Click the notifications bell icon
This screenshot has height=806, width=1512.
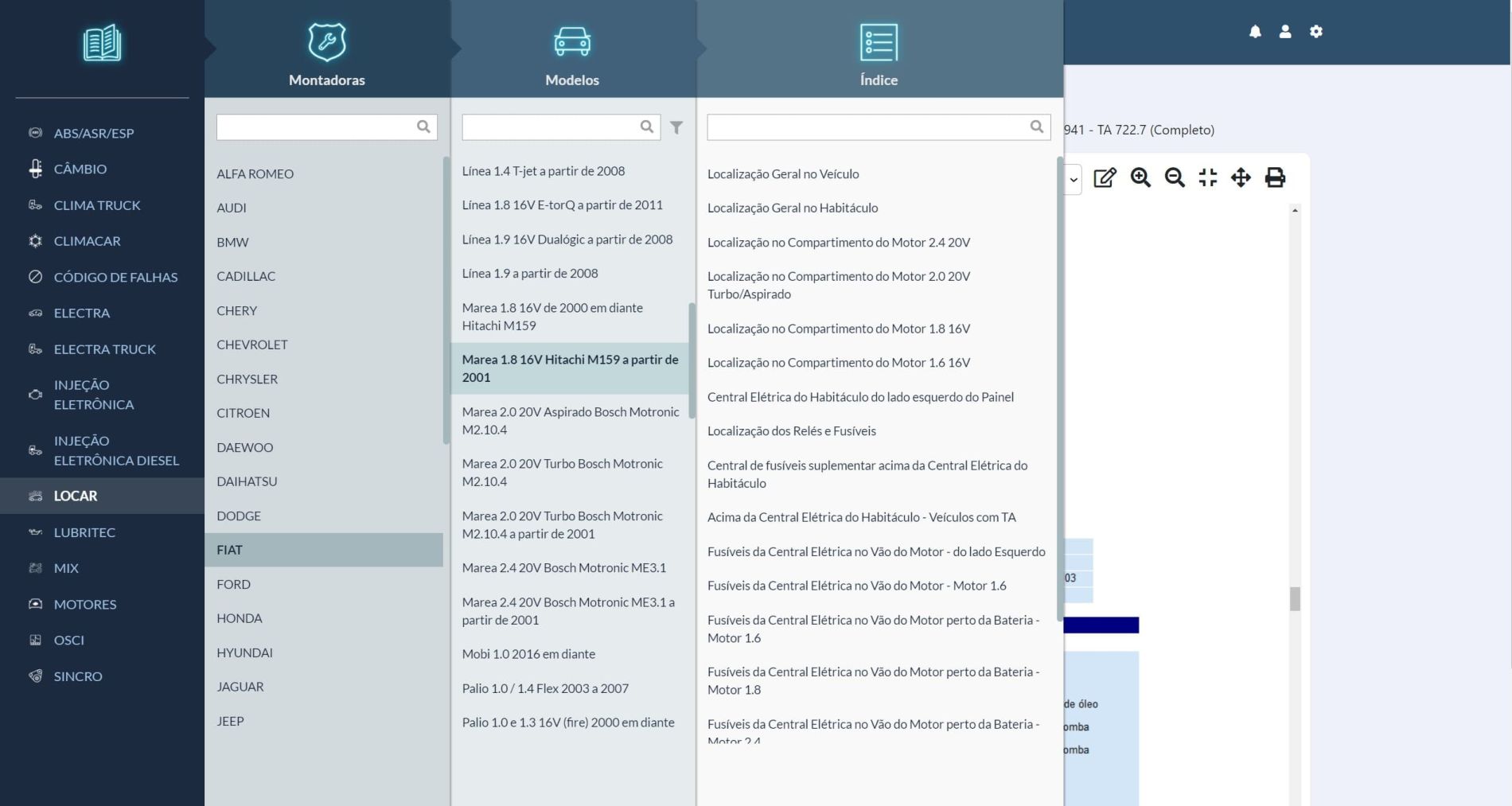1255,32
